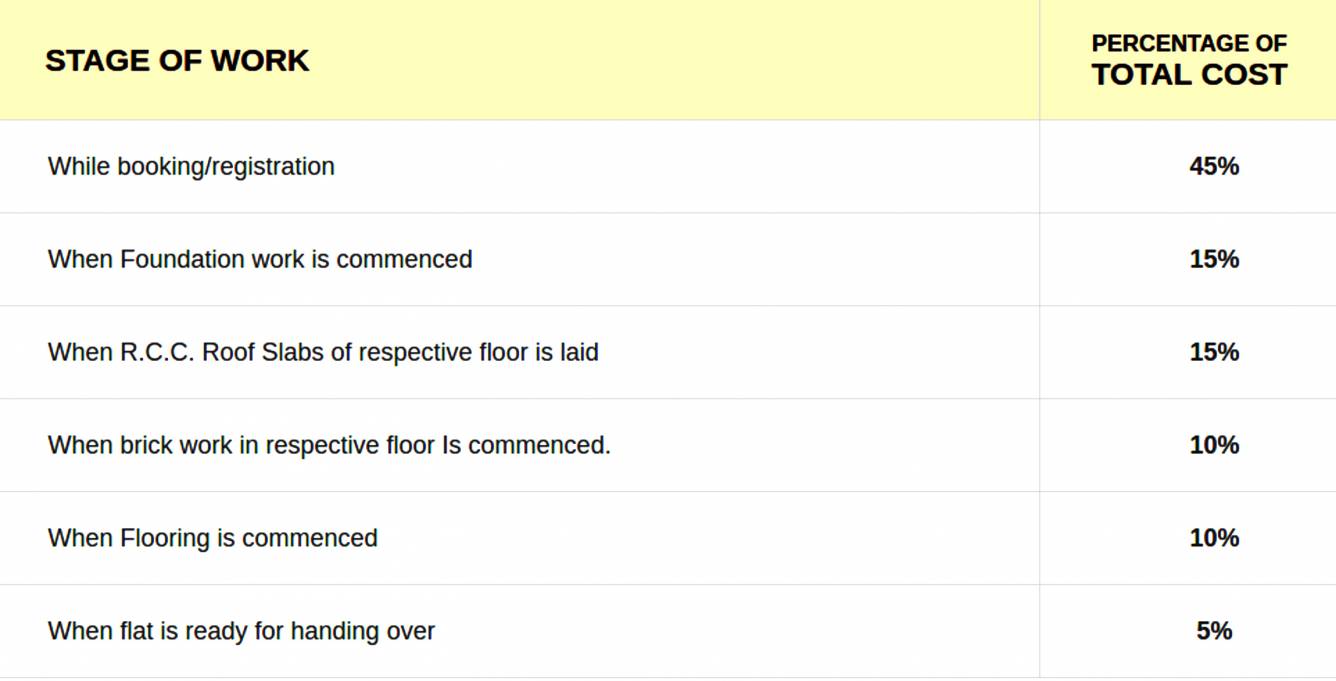Click the Foundation work commenced stage text
The height and width of the screenshot is (681, 1336).
[260, 259]
